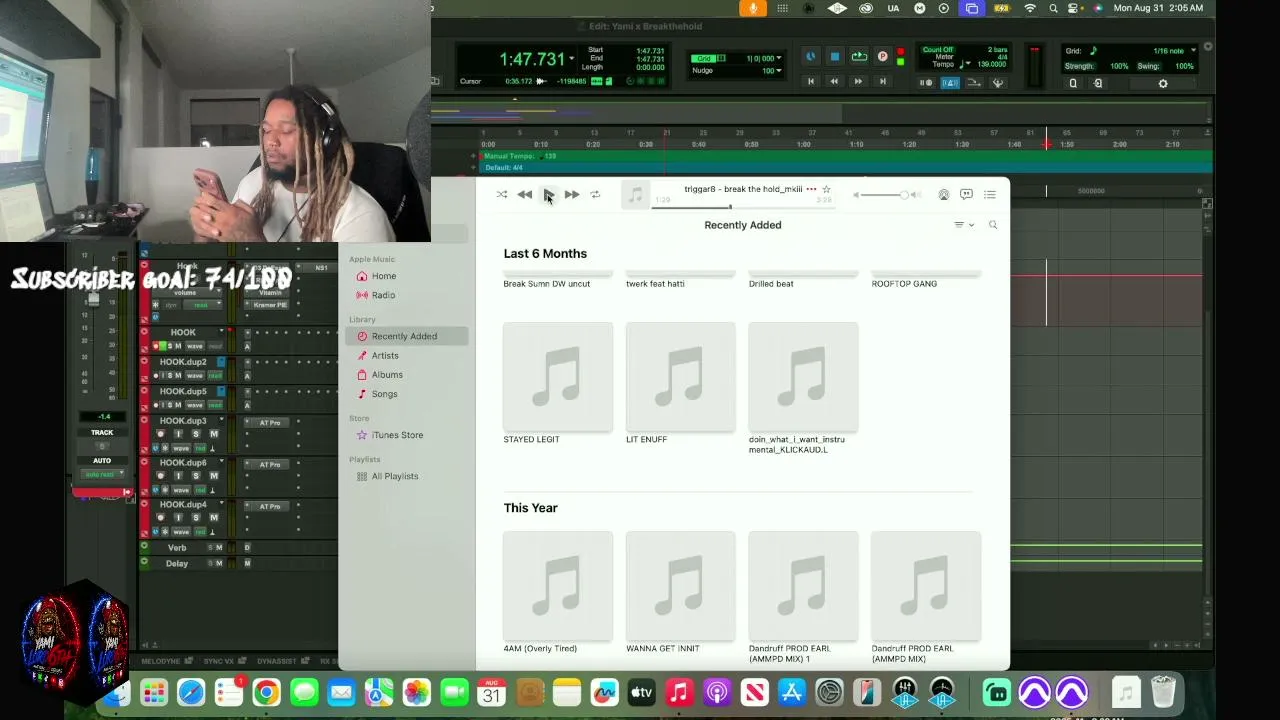Screen dimensions: 1280x720
Task: Open the Grid value dropdown
Action: [x=779, y=58]
